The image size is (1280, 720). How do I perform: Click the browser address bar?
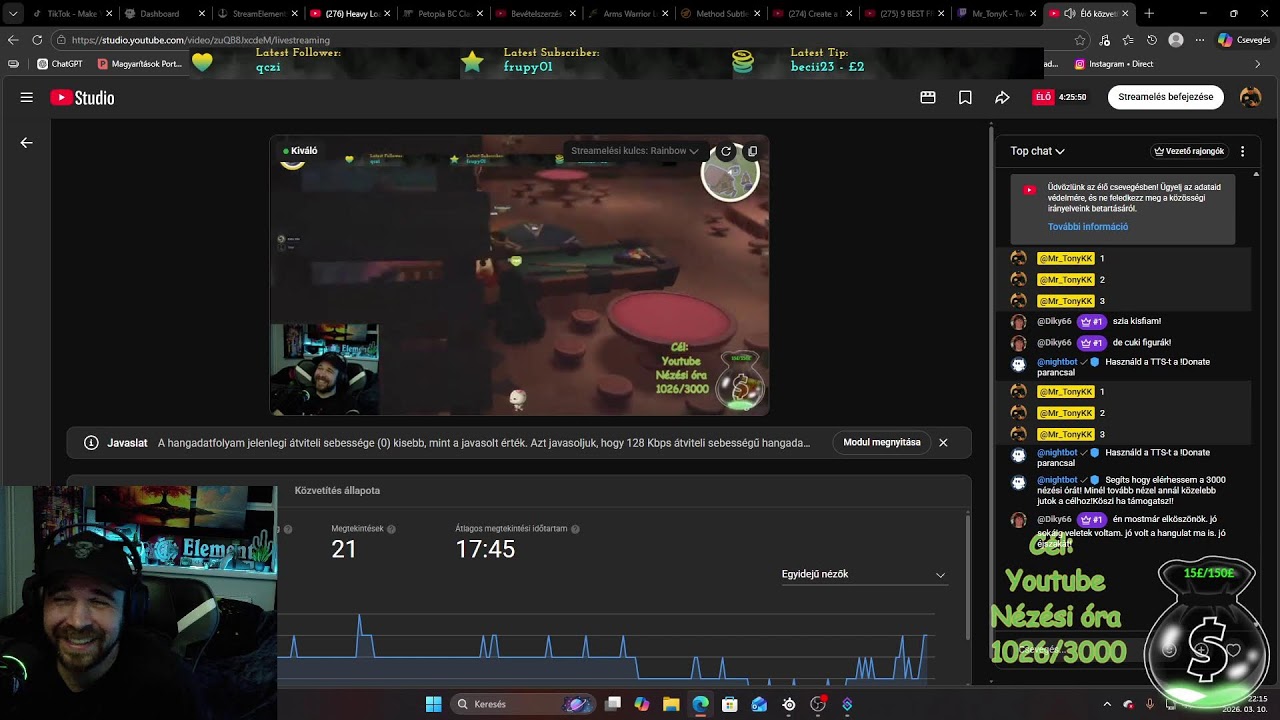tap(560, 40)
